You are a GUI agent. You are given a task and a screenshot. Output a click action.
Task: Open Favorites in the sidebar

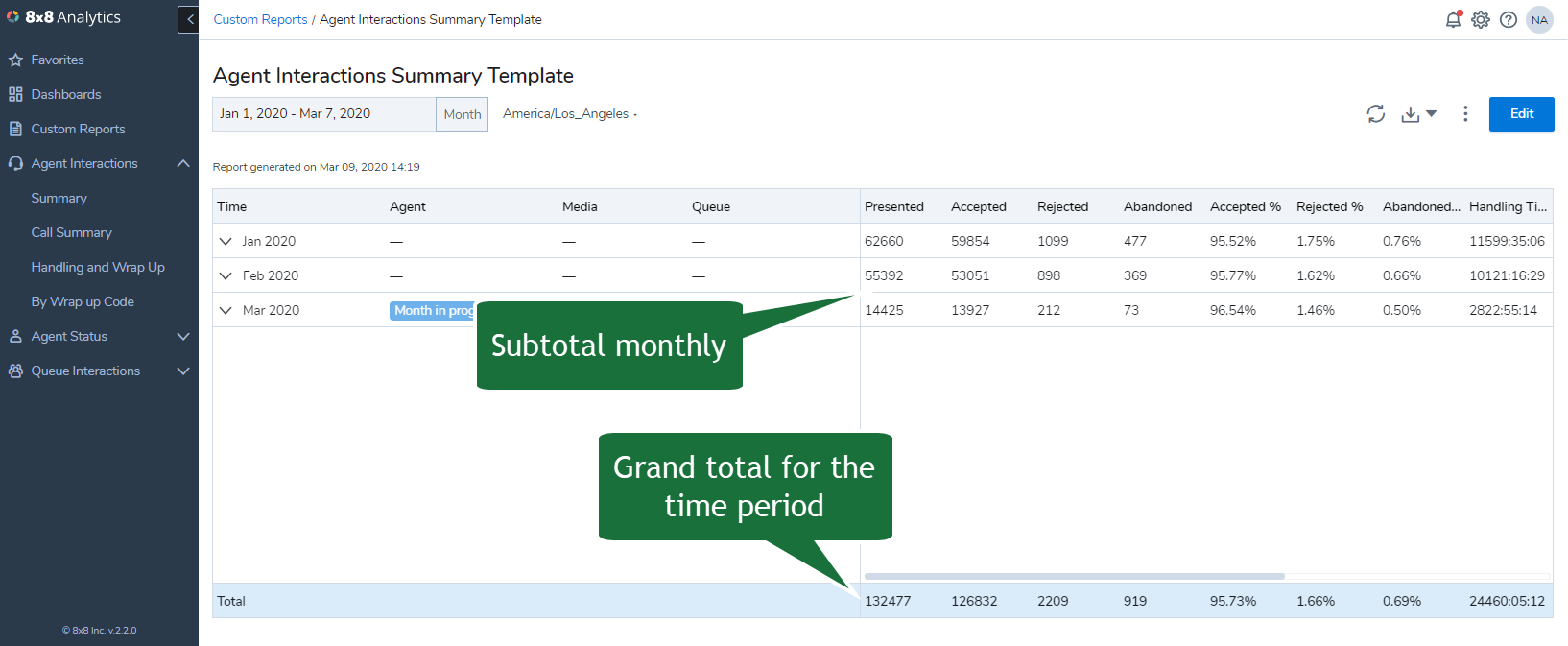click(x=58, y=60)
